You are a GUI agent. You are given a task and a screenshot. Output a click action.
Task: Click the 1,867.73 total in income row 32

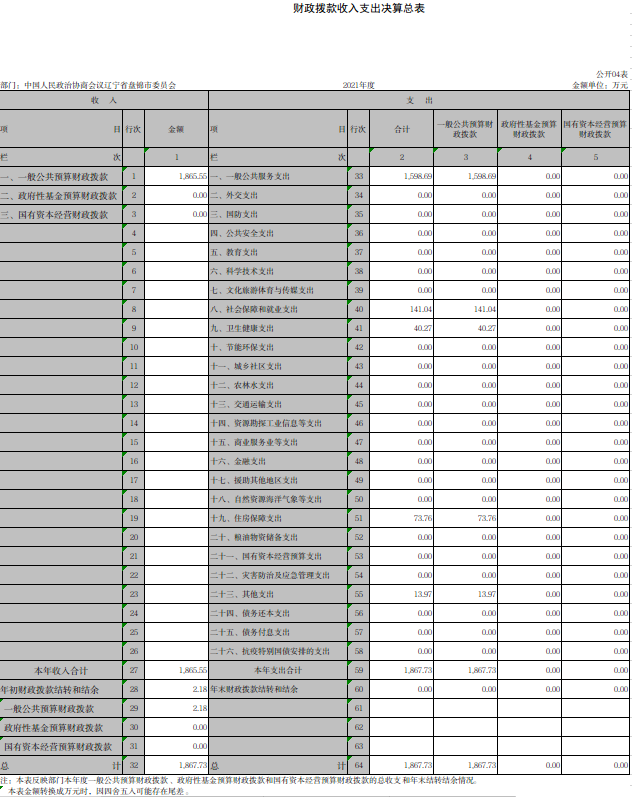tap(193, 765)
